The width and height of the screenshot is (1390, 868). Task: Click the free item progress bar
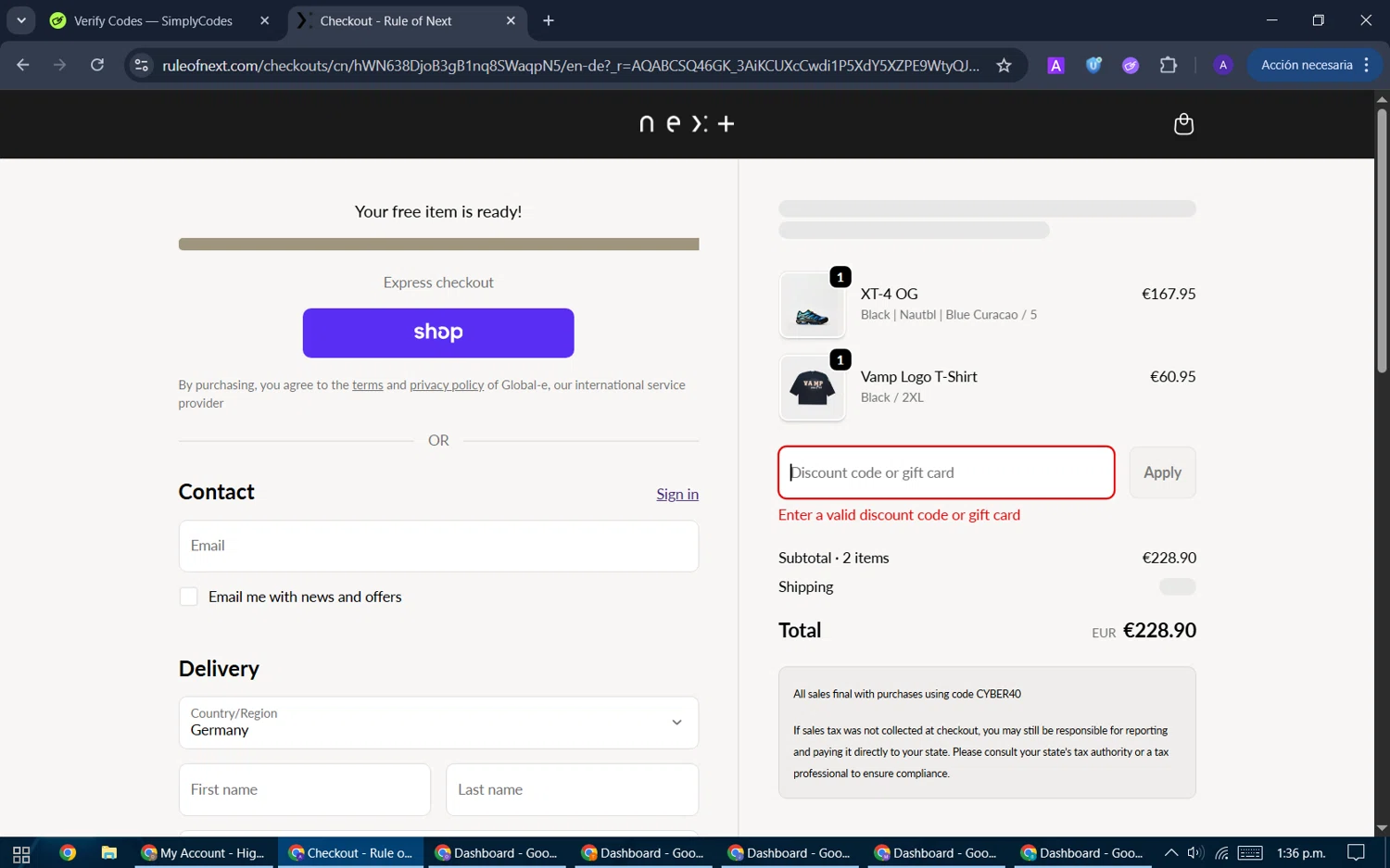click(438, 245)
